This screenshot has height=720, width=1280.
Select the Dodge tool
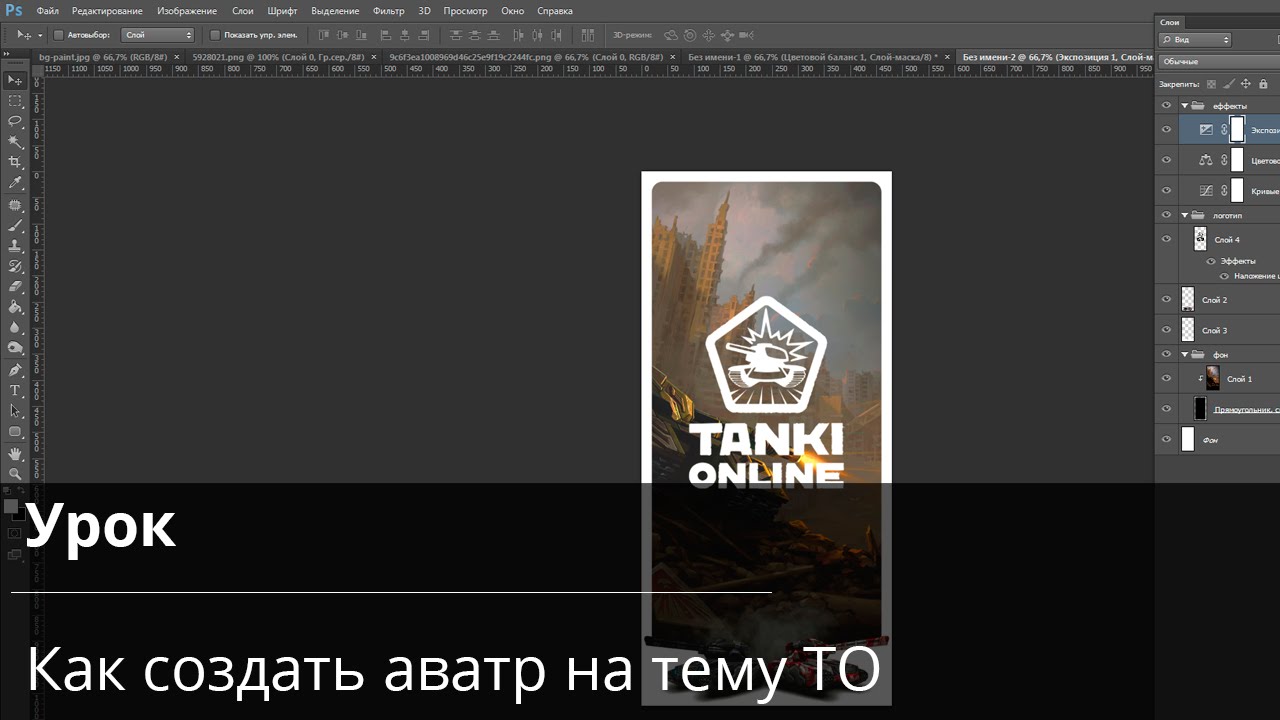coord(15,348)
